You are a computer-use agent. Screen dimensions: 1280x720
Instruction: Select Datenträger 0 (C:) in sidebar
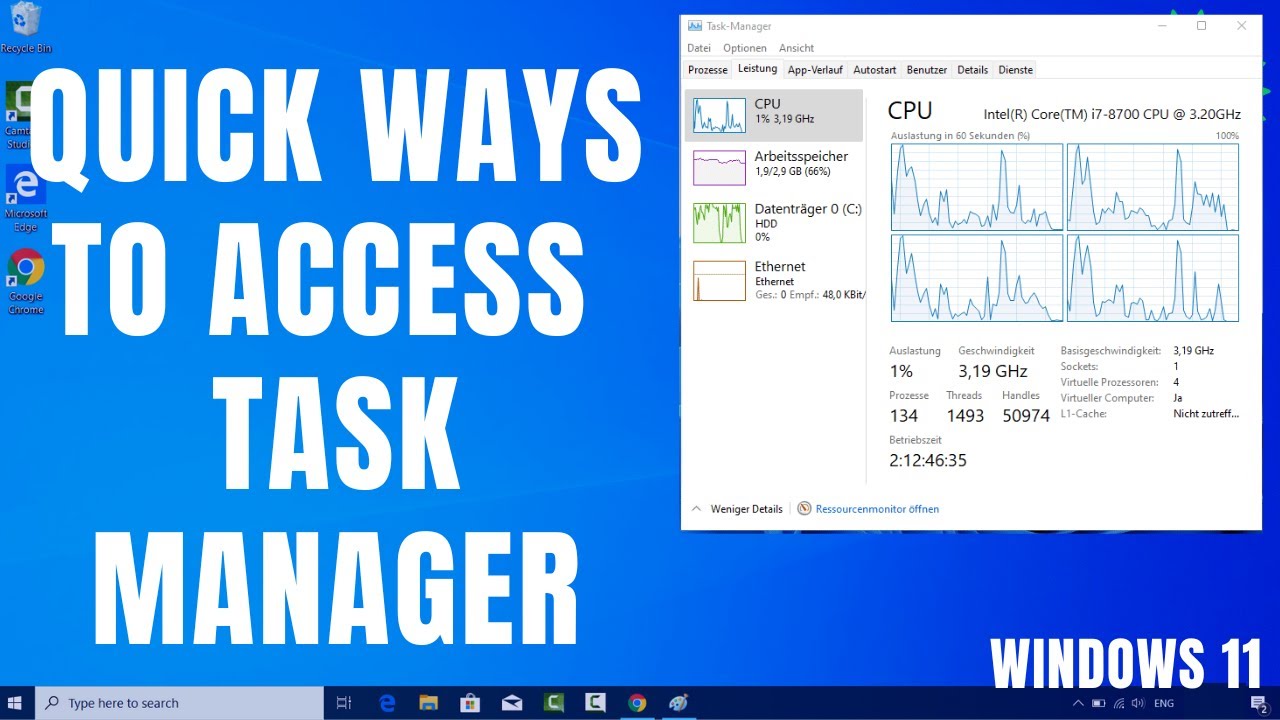774,222
